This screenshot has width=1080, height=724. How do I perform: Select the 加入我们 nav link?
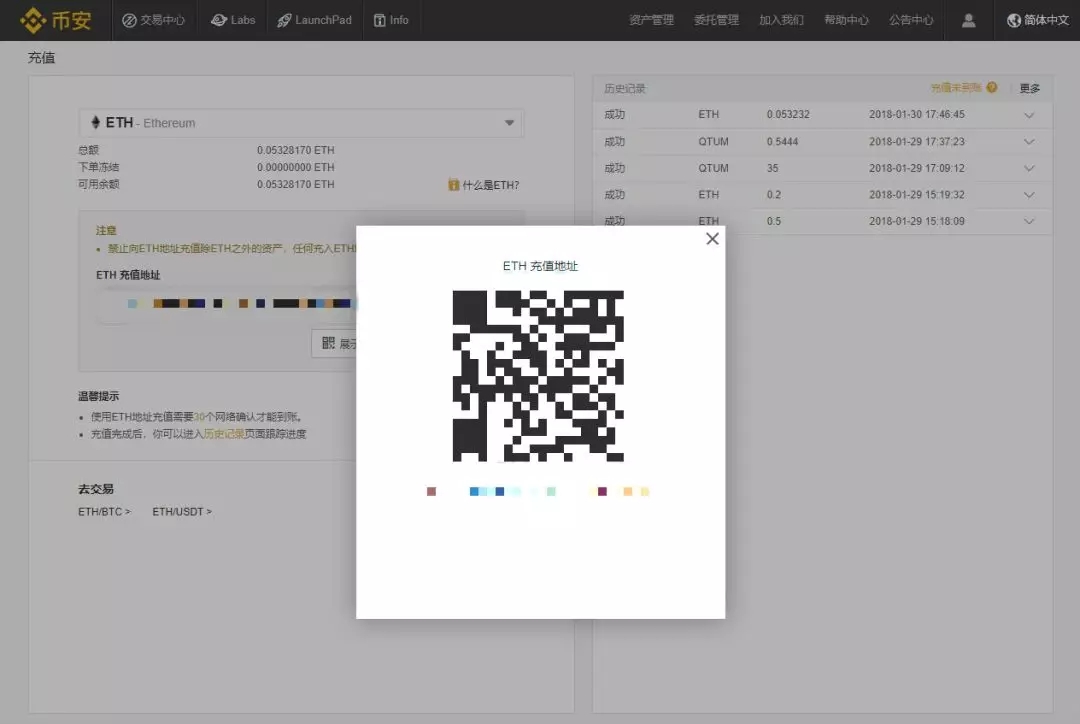[781, 21]
